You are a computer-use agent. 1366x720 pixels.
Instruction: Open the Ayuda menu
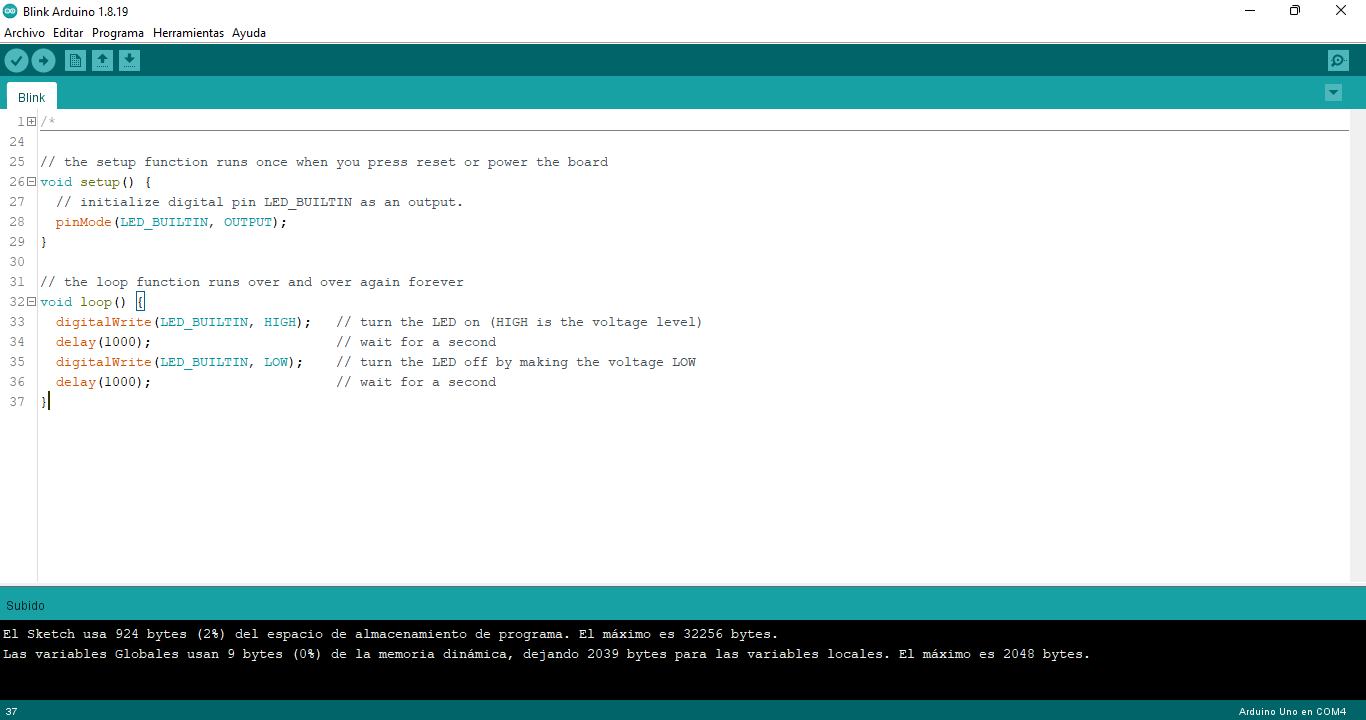click(x=249, y=33)
